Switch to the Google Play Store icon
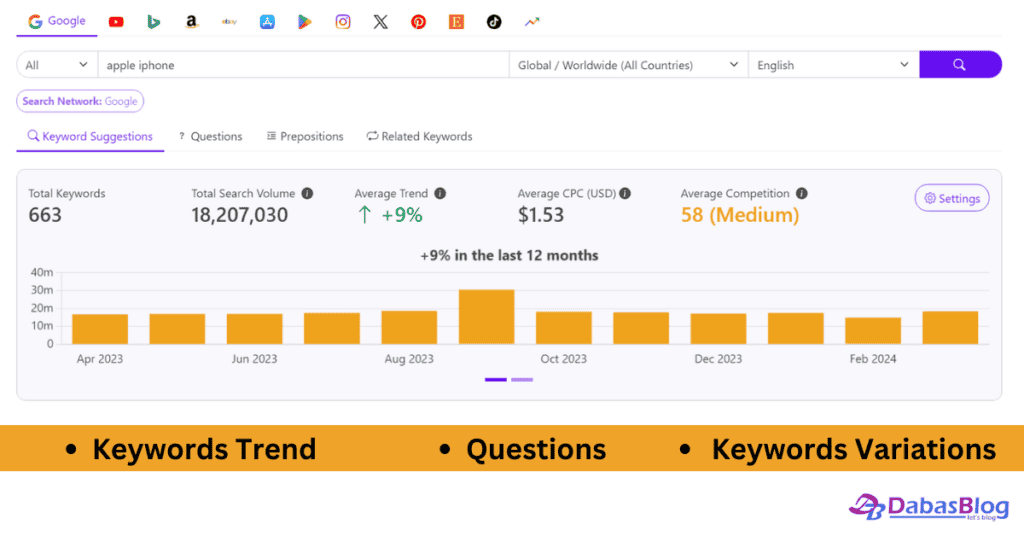The width and height of the screenshot is (1024, 536). [305, 22]
